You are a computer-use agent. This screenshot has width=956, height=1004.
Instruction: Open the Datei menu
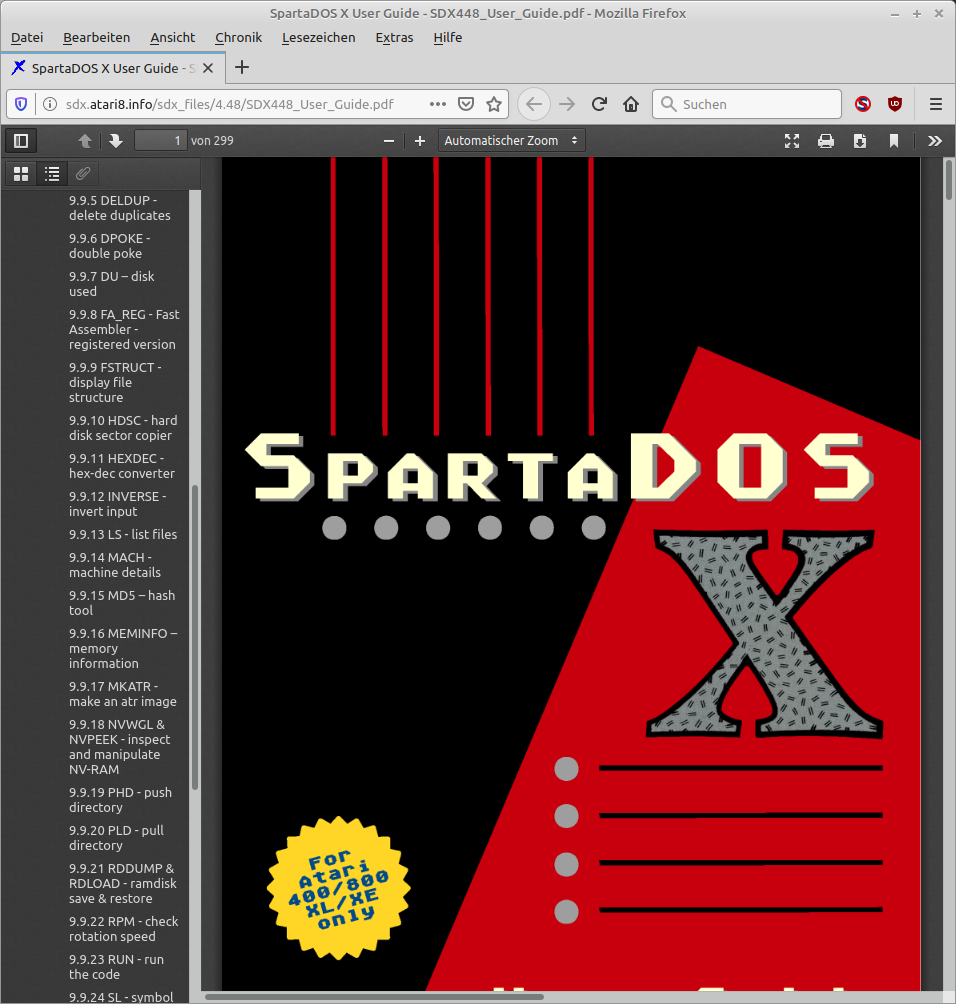point(27,38)
